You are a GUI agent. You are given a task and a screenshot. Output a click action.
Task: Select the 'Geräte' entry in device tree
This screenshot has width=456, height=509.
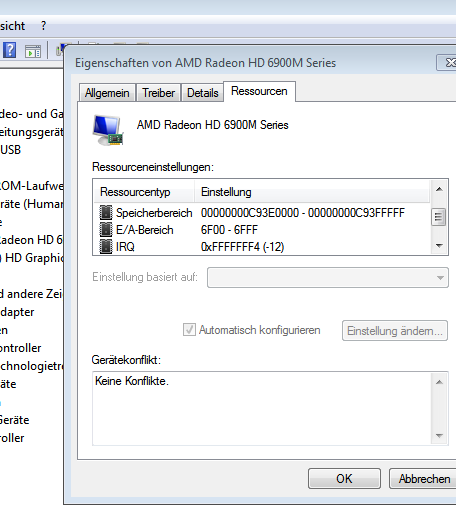pos(14,420)
